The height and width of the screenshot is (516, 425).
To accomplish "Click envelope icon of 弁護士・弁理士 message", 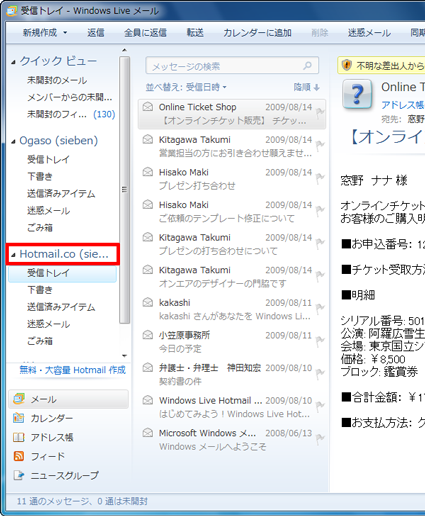I will [x=148, y=367].
